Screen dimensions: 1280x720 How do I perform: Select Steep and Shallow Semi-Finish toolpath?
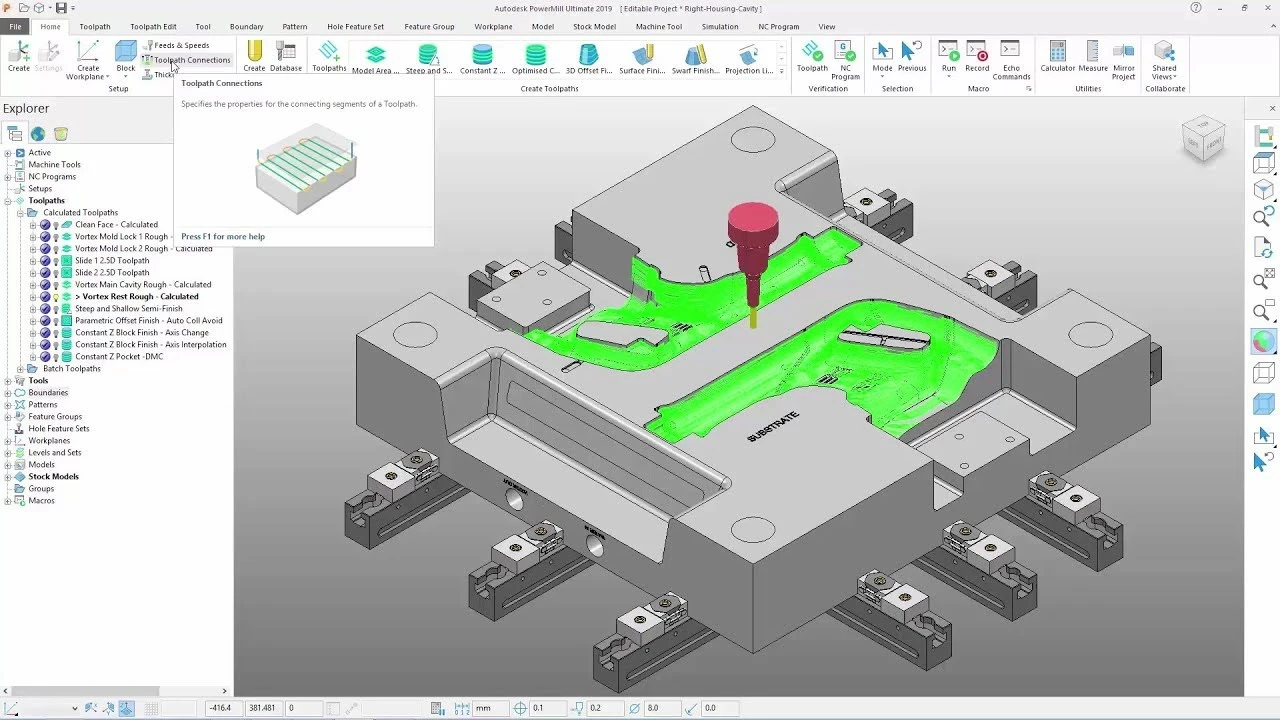coord(128,309)
